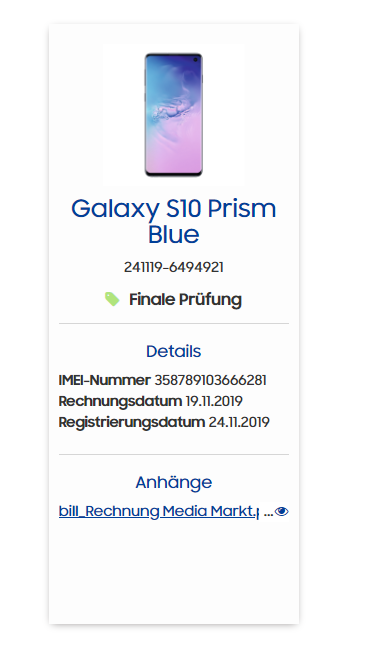The width and height of the screenshot is (380, 645).
Task: Click the phone's front camera punch hole
Action: coord(196,60)
